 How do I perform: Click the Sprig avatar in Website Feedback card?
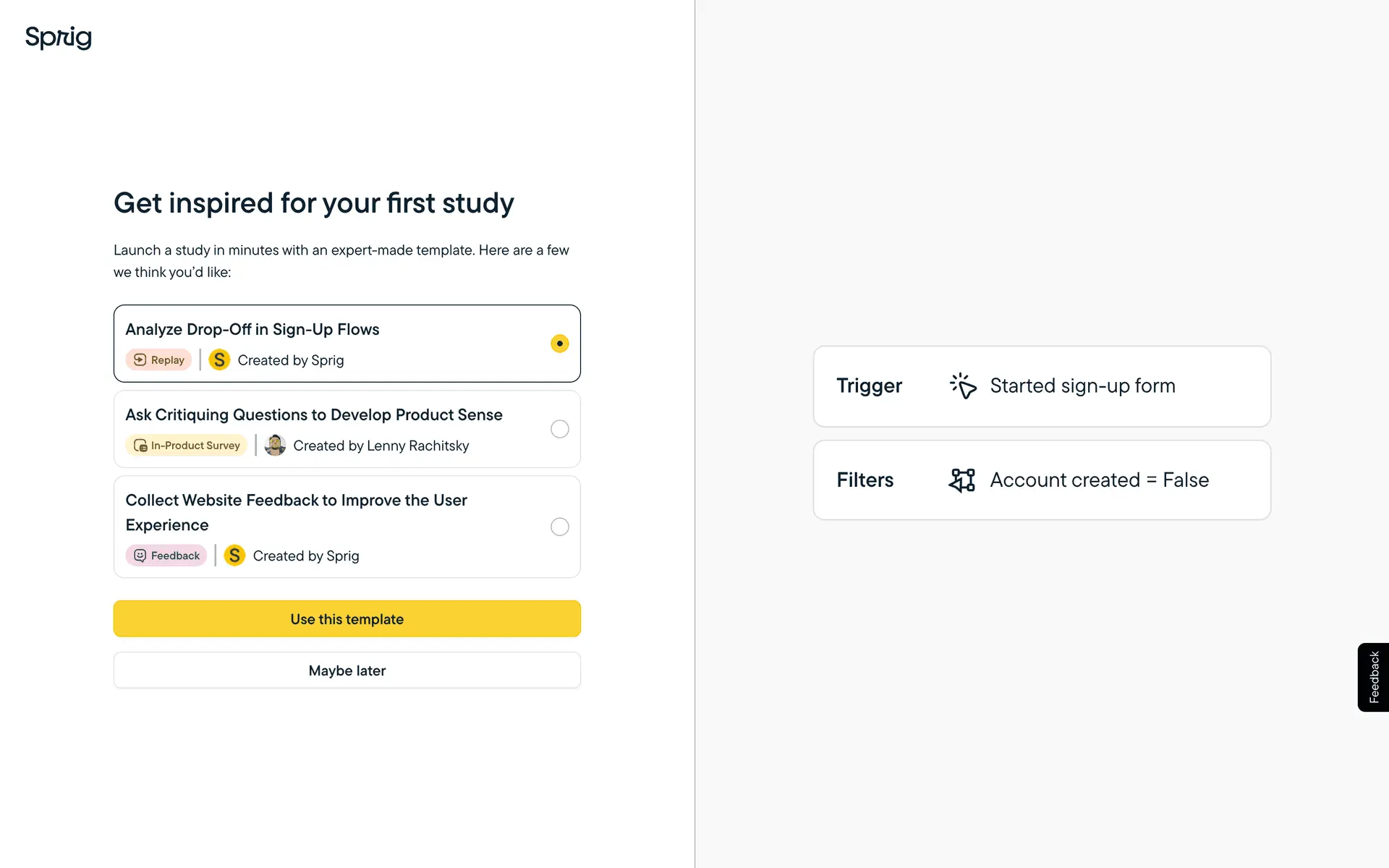234,556
